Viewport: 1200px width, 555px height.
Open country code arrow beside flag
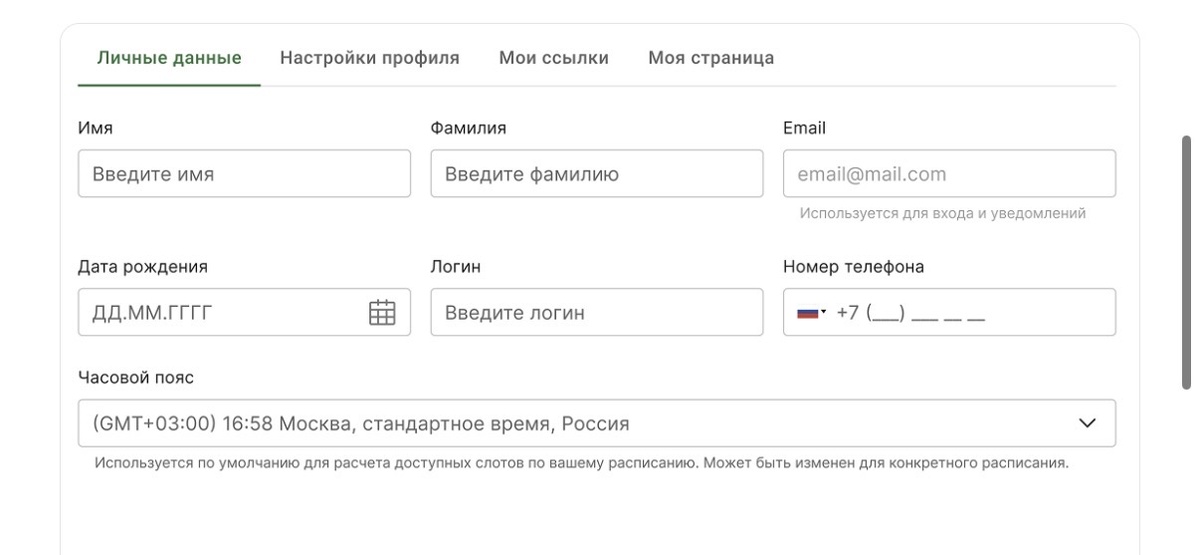point(824,313)
